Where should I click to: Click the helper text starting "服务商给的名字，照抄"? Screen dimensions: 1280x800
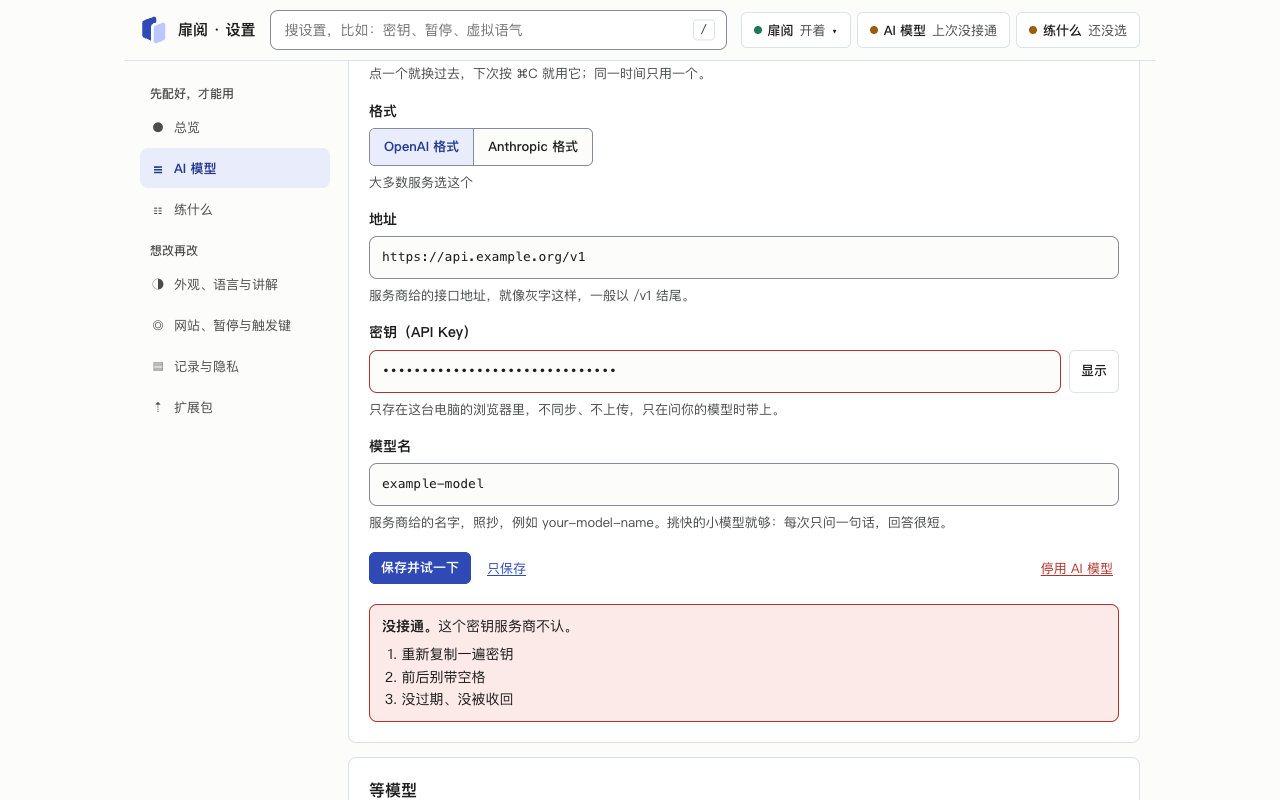pyautogui.click(x=659, y=522)
